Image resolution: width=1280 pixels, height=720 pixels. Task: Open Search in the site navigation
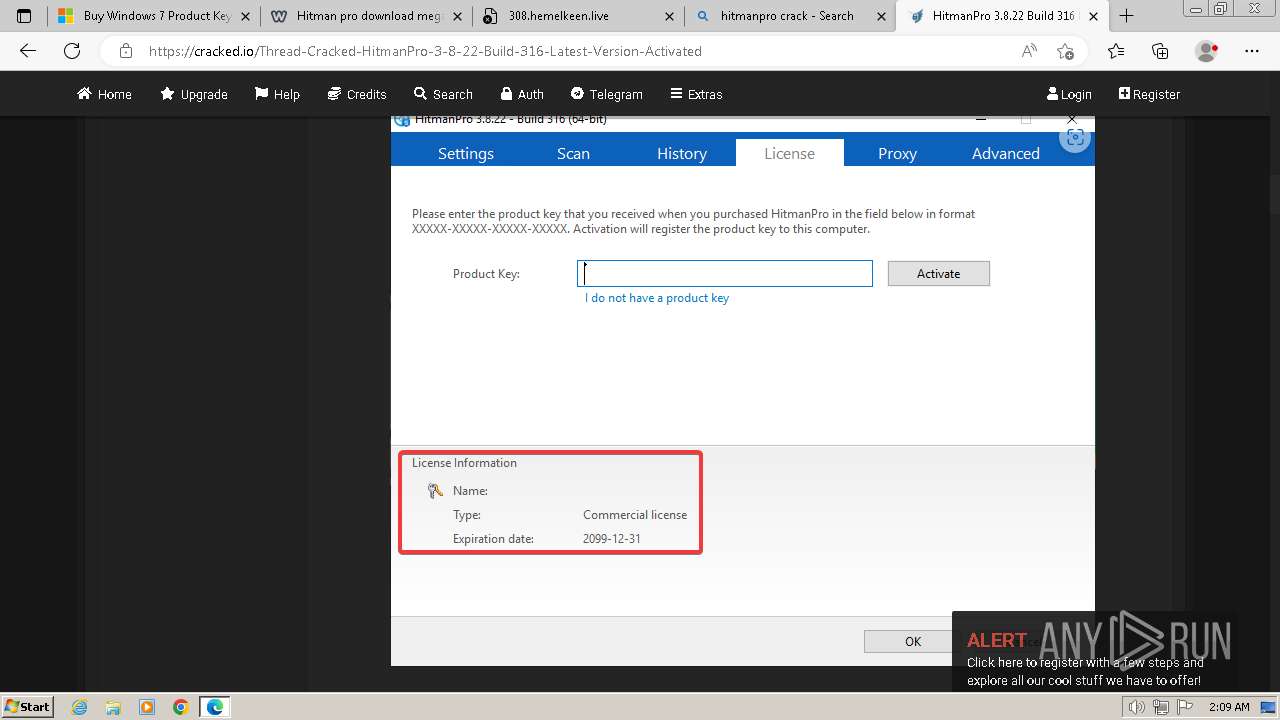pyautogui.click(x=443, y=94)
